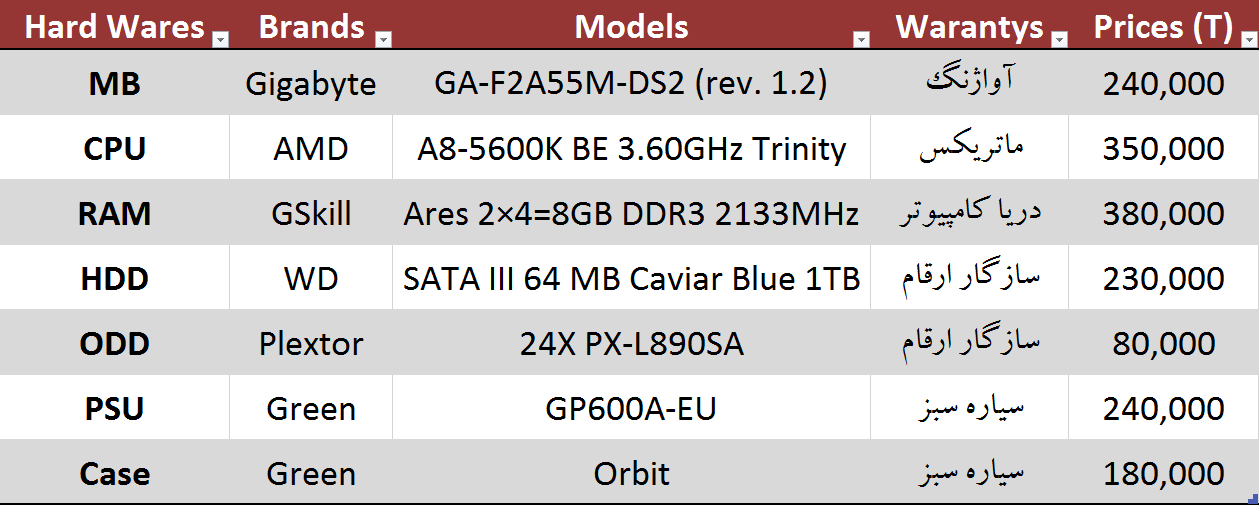Click the AMD brand cell

(x=311, y=149)
